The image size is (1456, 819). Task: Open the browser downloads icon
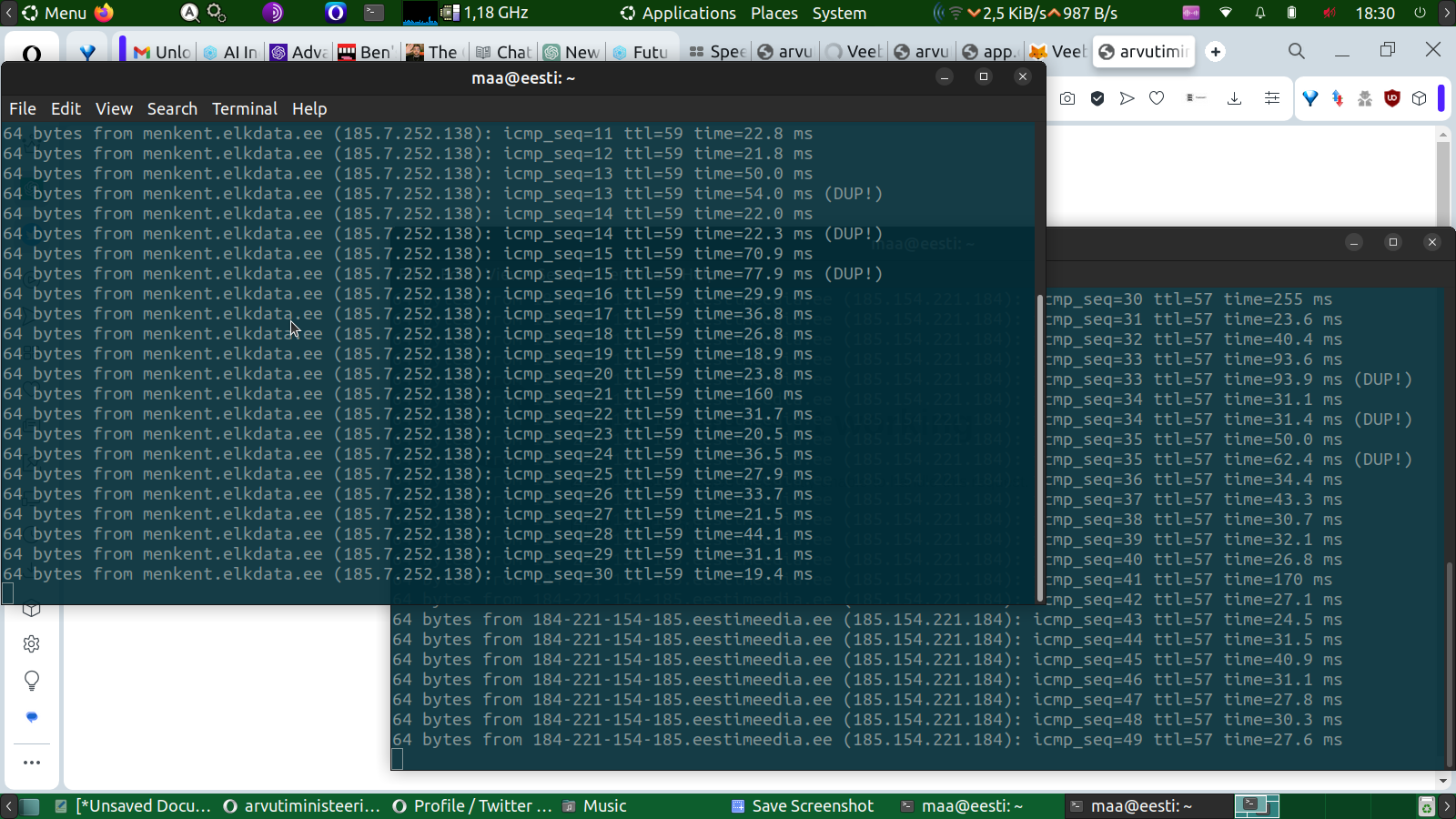click(1234, 98)
